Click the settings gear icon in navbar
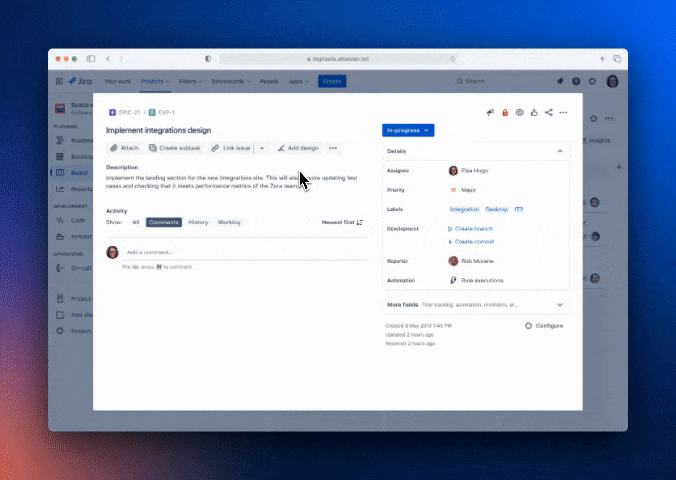 pos(592,81)
